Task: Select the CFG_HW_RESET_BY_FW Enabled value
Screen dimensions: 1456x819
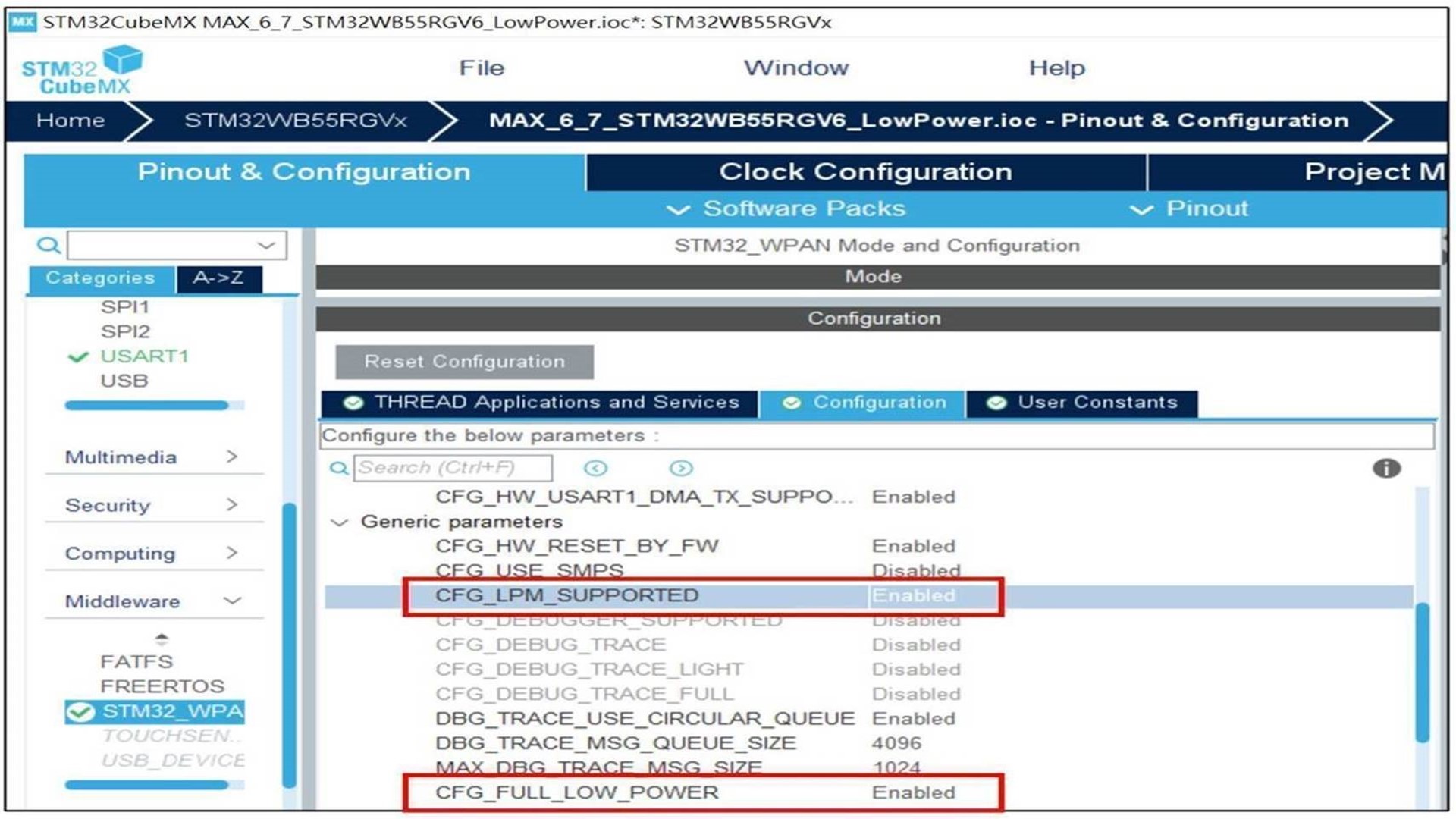Action: [913, 546]
